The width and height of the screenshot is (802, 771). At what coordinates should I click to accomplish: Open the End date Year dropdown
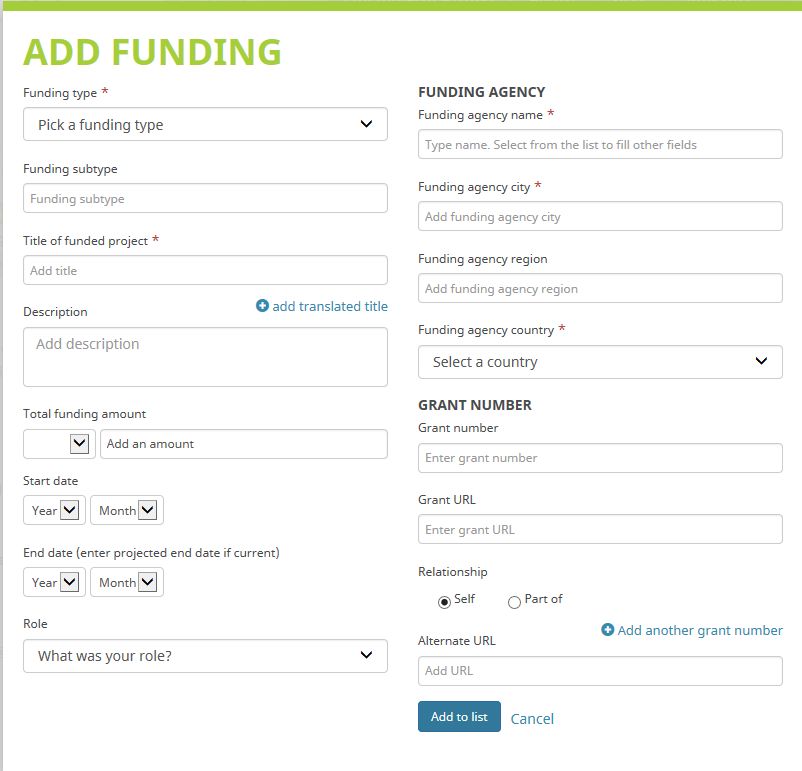click(x=55, y=582)
